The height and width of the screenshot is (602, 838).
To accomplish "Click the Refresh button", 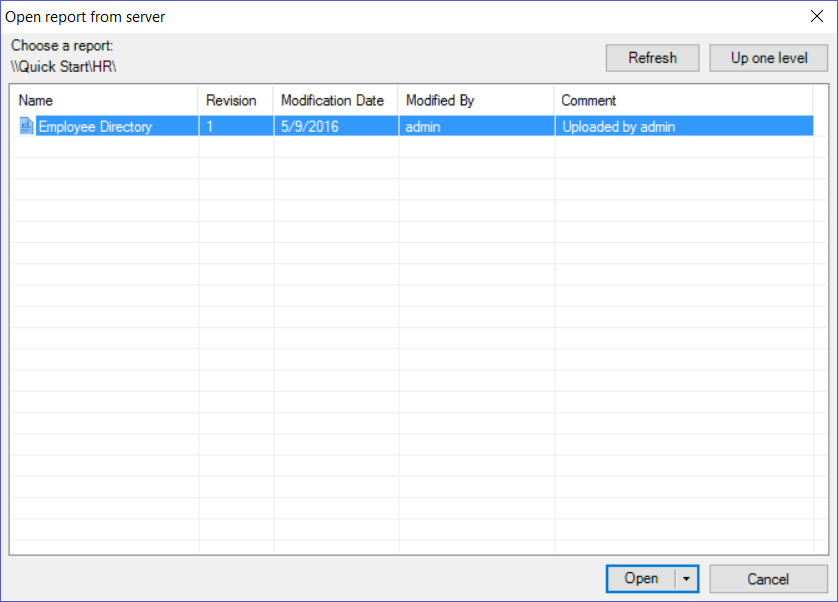I will pyautogui.click(x=652, y=58).
